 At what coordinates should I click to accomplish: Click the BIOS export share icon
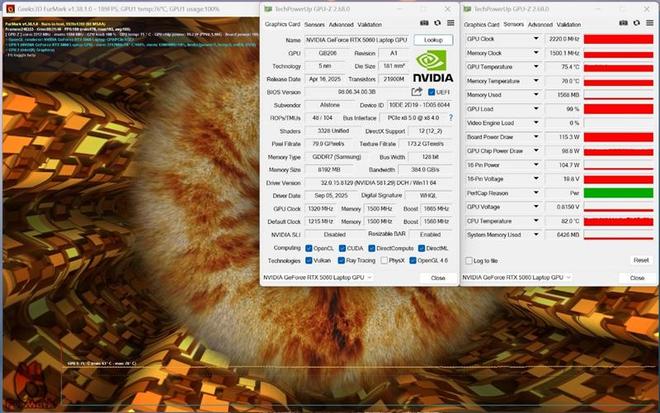point(416,92)
